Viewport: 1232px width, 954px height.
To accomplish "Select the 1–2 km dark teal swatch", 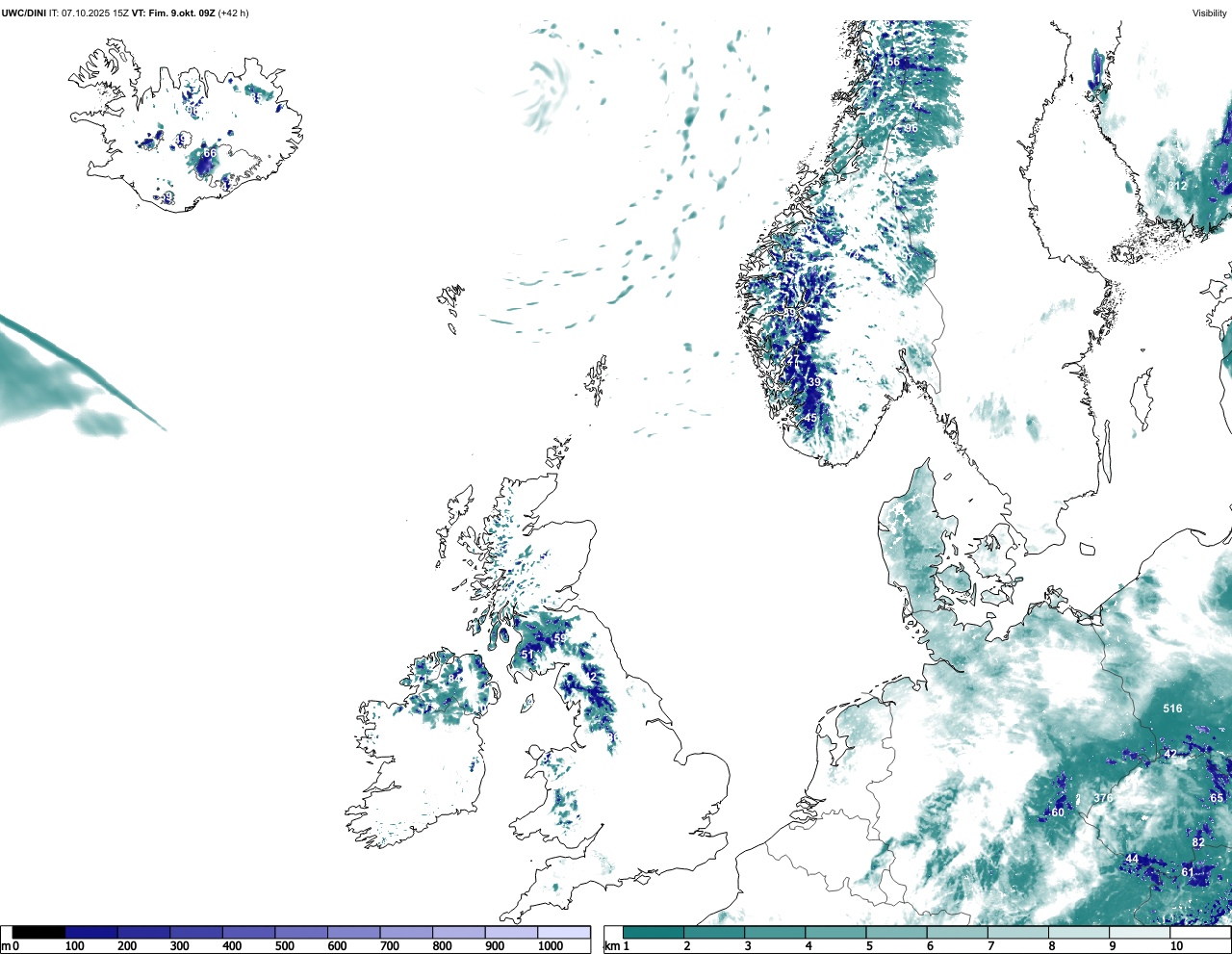I will 654,933.
